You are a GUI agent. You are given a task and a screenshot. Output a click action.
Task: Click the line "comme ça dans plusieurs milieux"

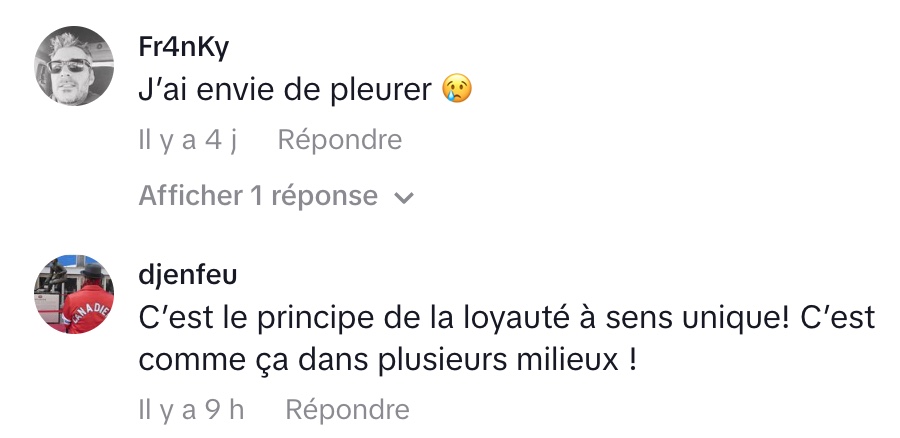coord(386,359)
